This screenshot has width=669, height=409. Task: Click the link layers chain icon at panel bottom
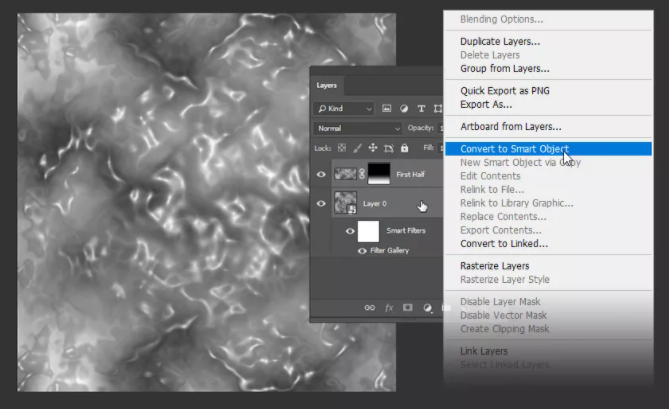[369, 307]
